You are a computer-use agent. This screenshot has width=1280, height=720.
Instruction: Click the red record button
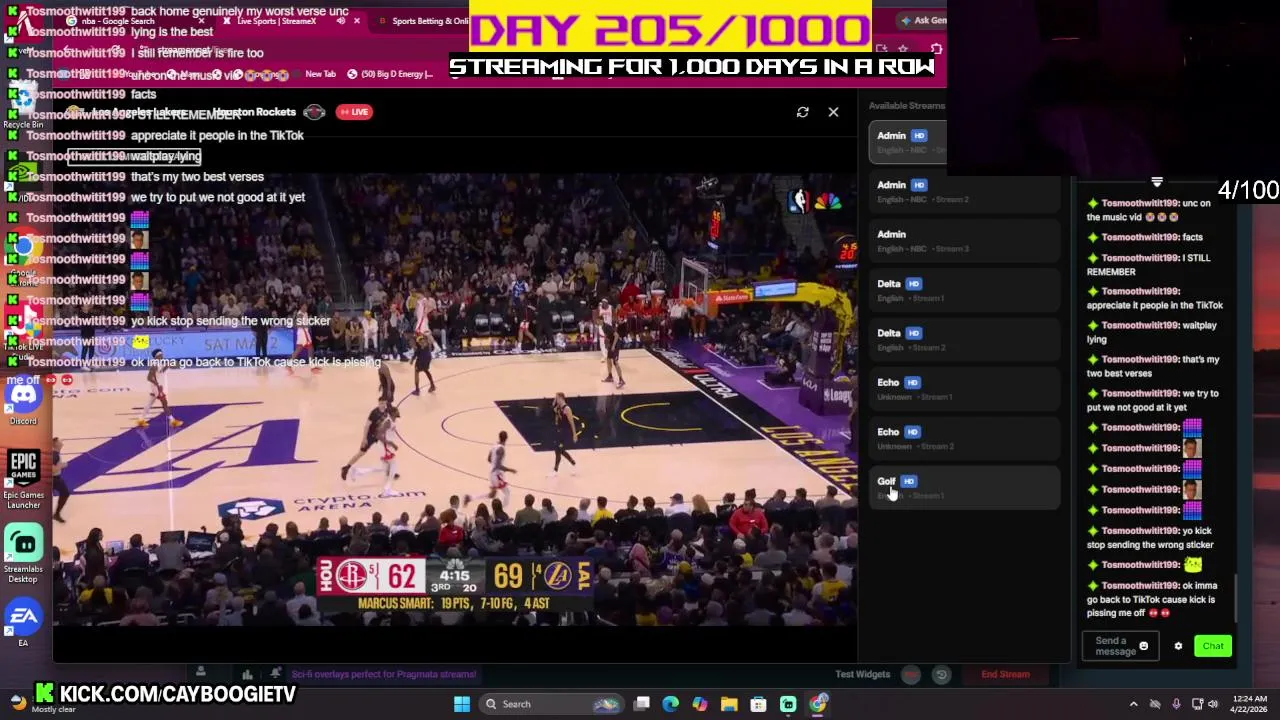point(911,675)
